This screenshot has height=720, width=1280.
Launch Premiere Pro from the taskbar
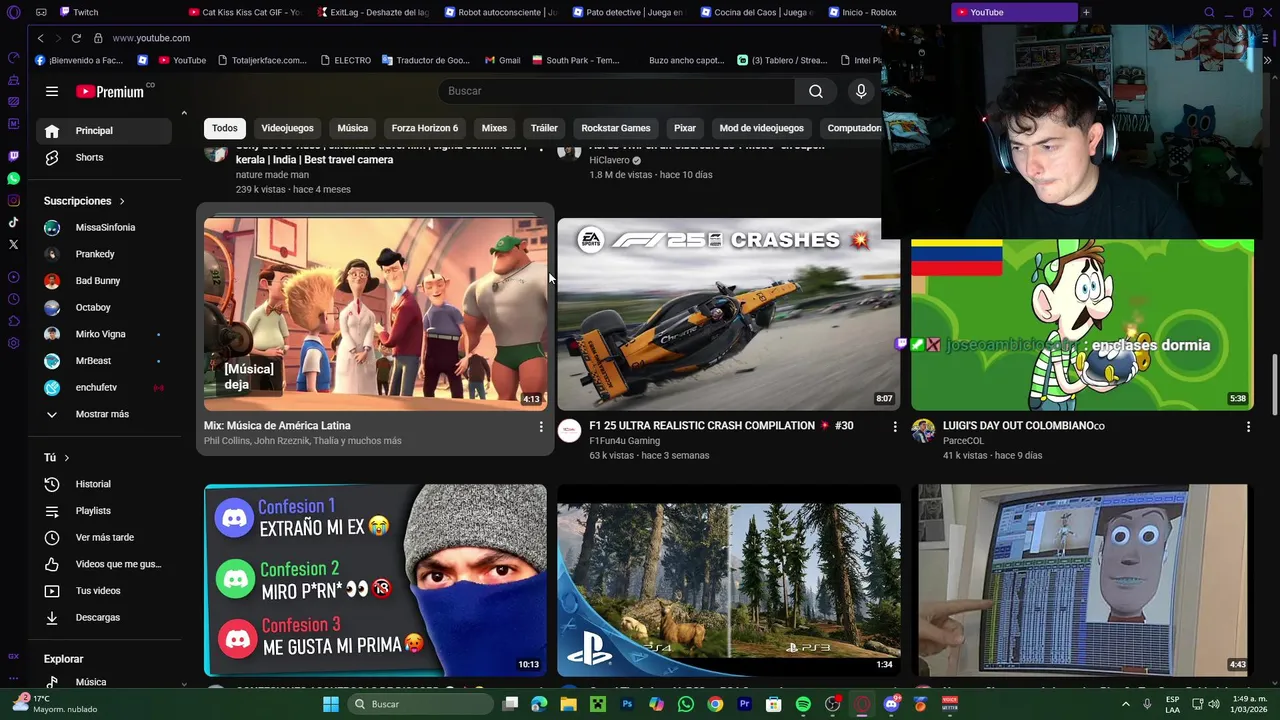click(x=744, y=704)
